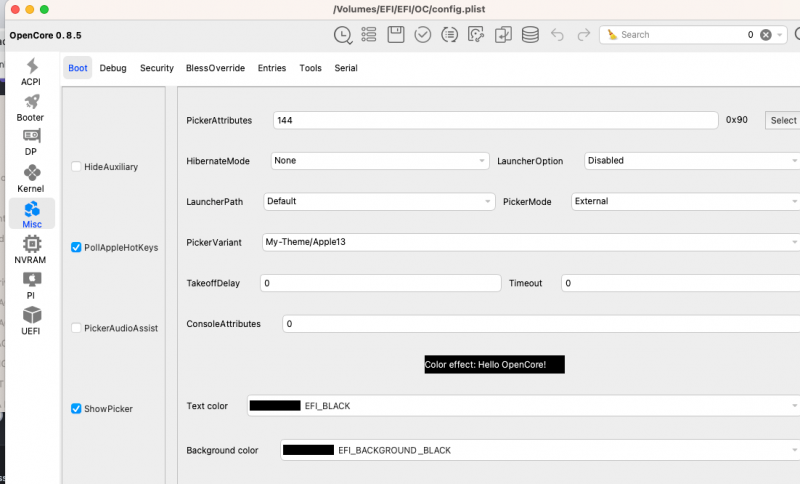This screenshot has width=800, height=484.
Task: Click the list view toolbar icon
Action: coord(369,35)
